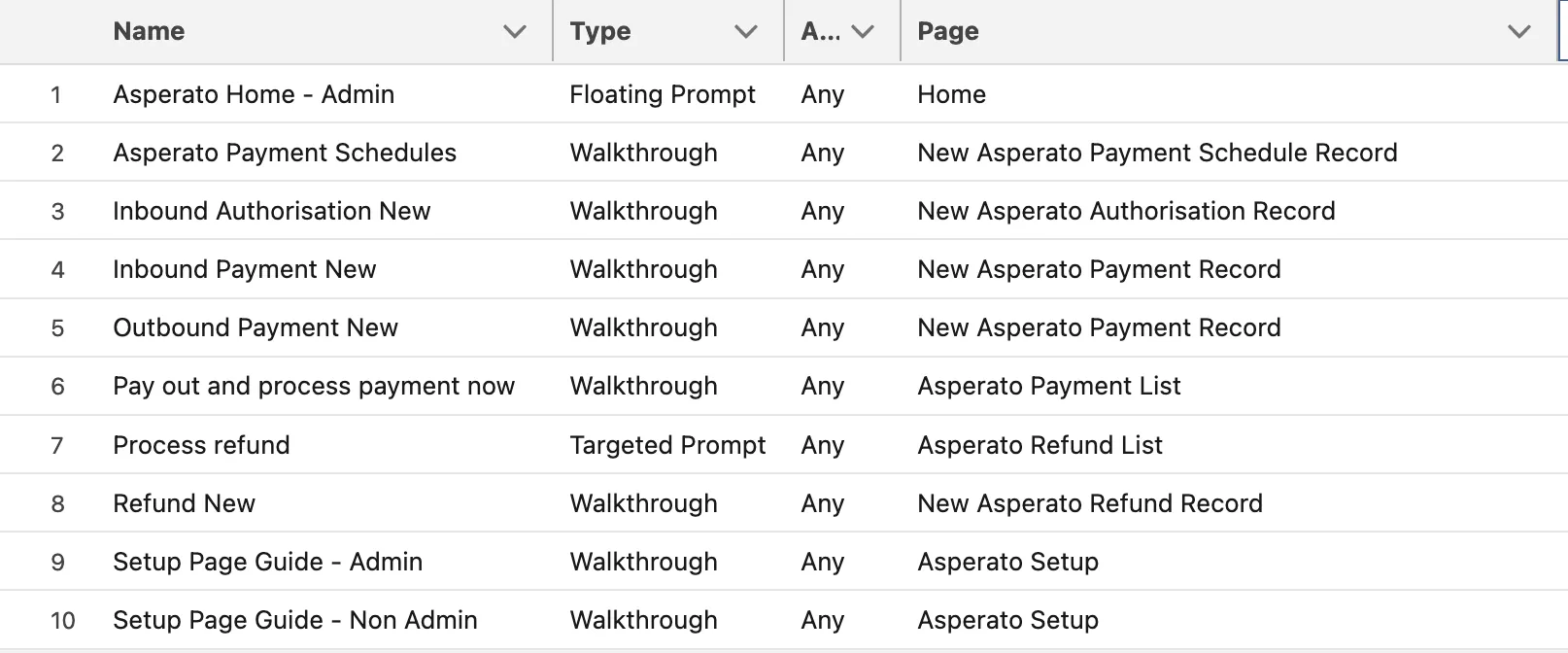Click row number 6 cell
This screenshot has width=1568, height=653.
point(57,387)
